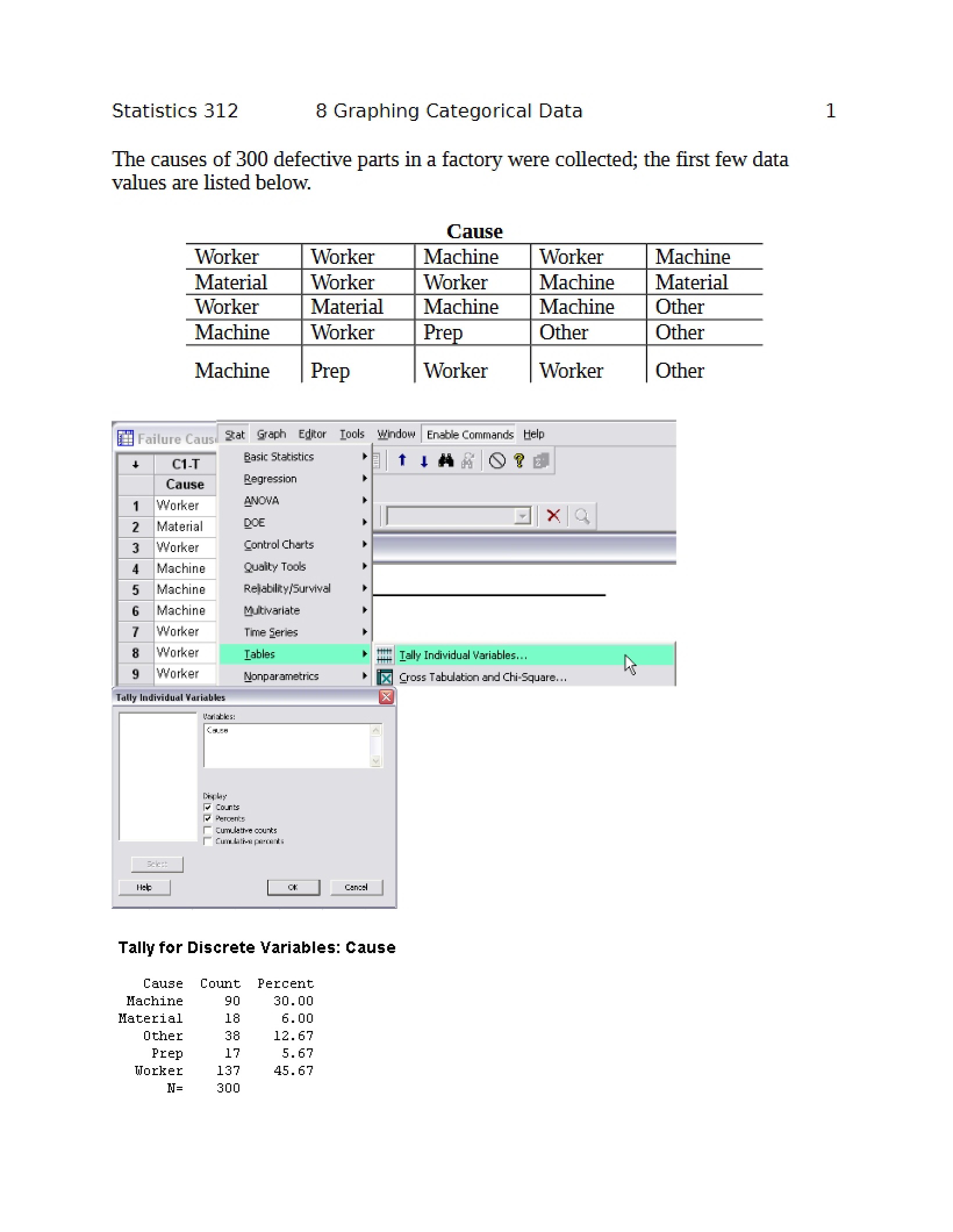Image resolution: width=953 pixels, height=1232 pixels.
Task: Open the toolbar combo box dropdown
Action: click(x=522, y=516)
